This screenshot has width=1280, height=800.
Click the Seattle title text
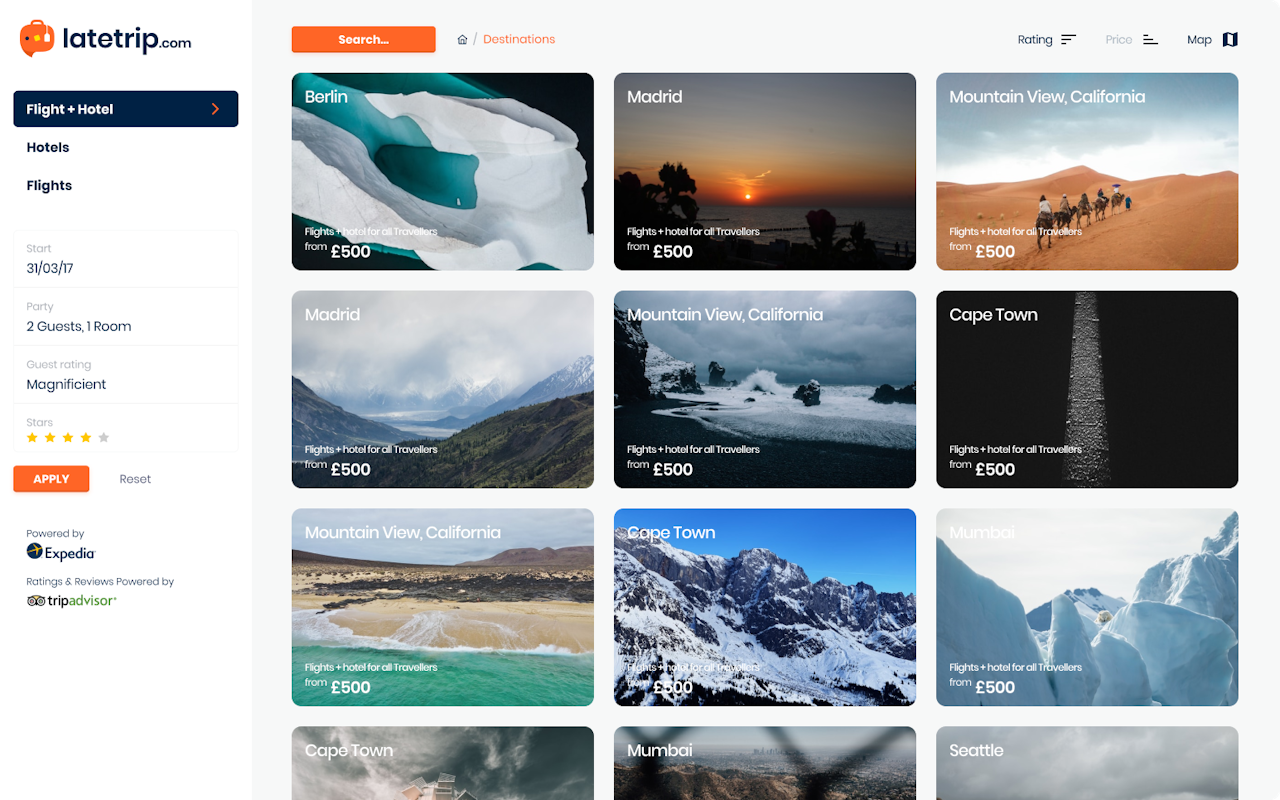click(976, 751)
